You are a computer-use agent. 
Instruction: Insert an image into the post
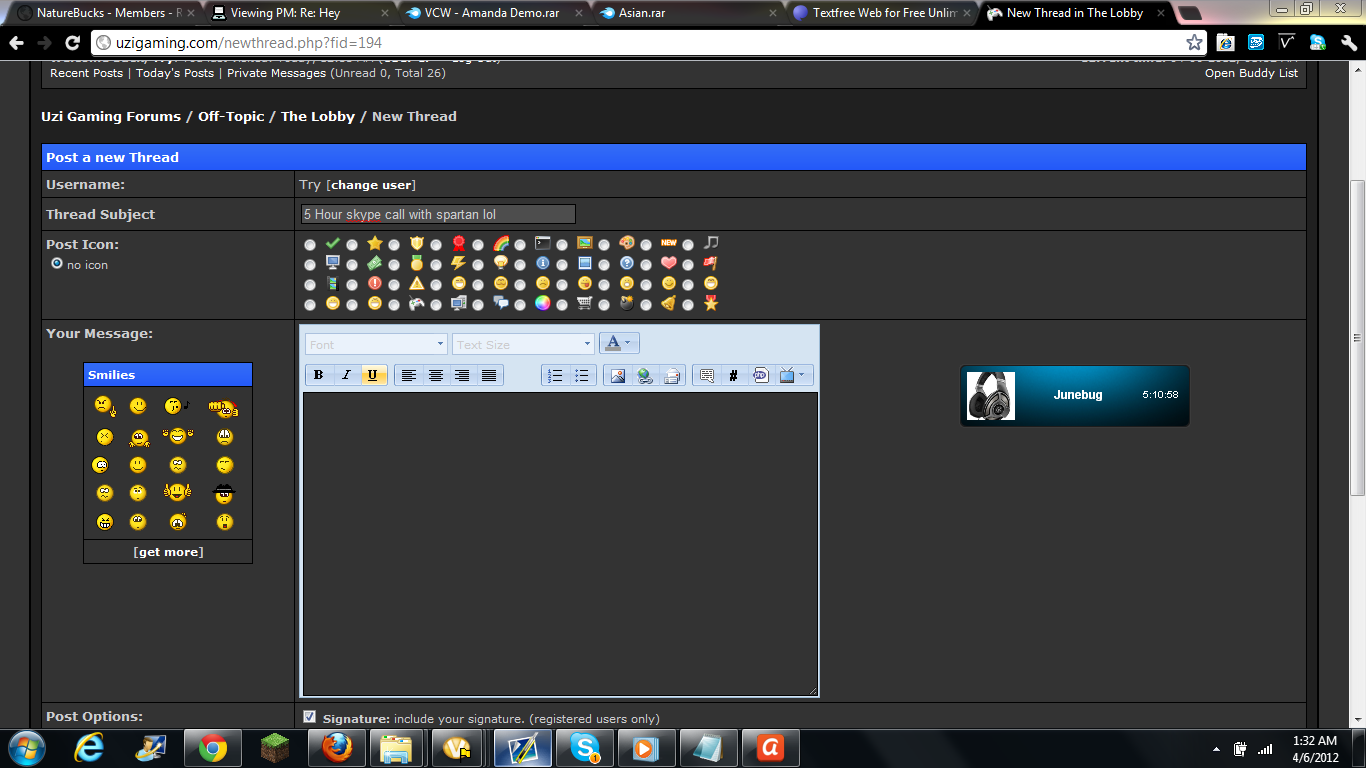tap(617, 376)
